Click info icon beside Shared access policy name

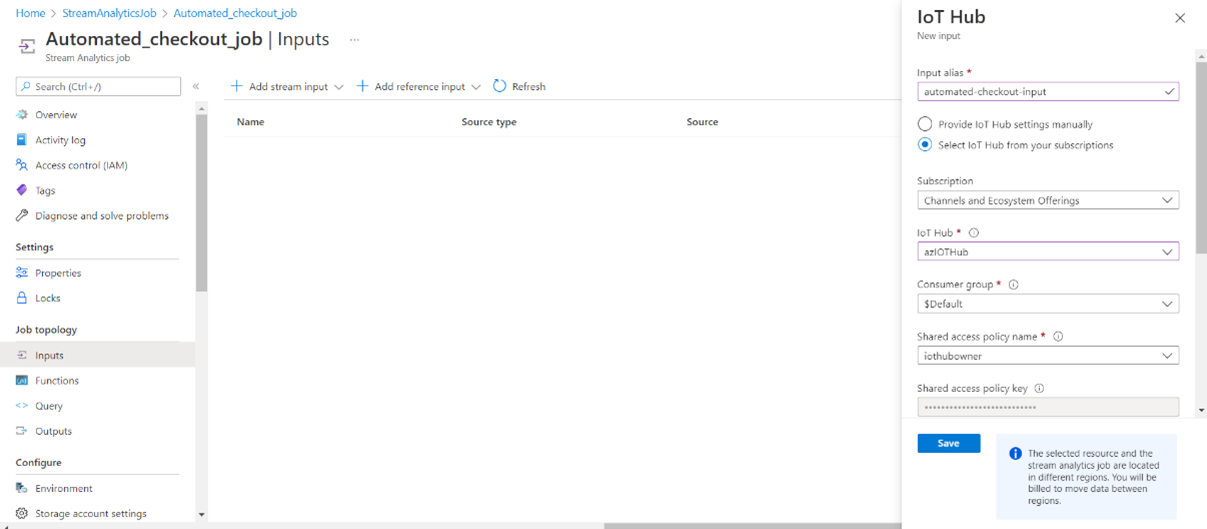[x=1058, y=337]
